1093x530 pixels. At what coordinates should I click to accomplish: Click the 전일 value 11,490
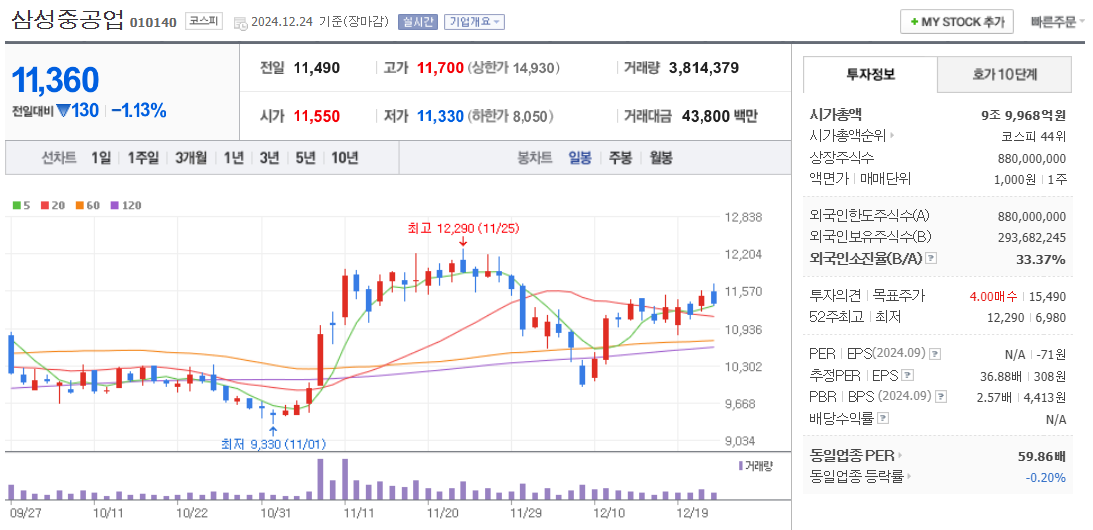click(x=316, y=68)
